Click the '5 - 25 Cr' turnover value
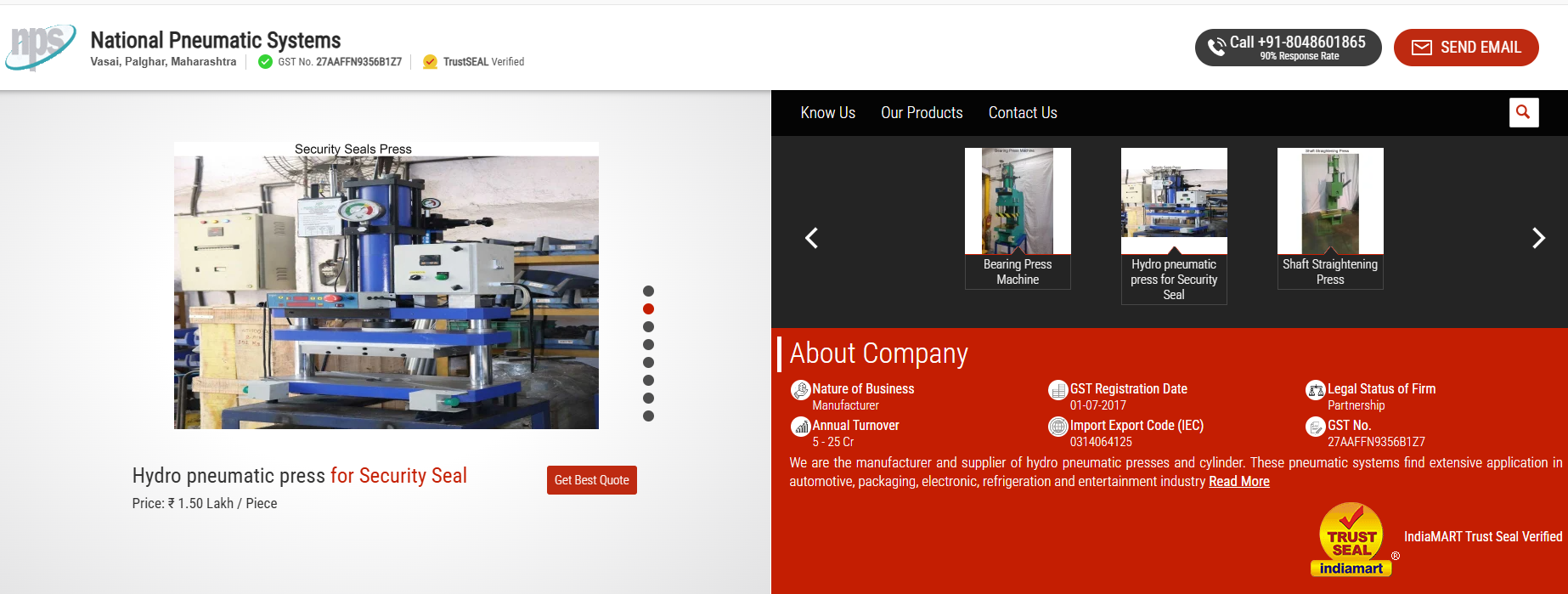Image resolution: width=1568 pixels, height=594 pixels. pyautogui.click(x=832, y=442)
